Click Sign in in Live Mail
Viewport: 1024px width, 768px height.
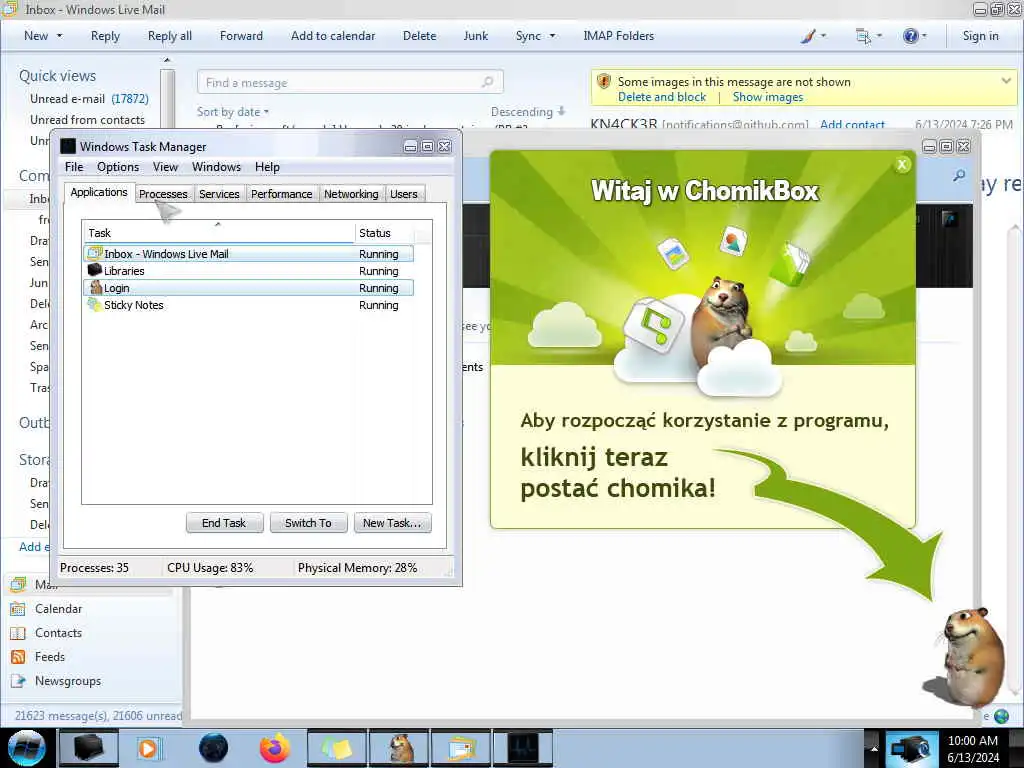click(x=980, y=36)
